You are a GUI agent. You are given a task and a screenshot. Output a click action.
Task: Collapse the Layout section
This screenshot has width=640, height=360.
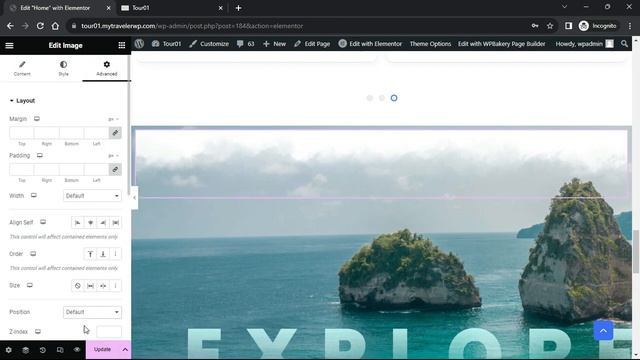tap(22, 100)
